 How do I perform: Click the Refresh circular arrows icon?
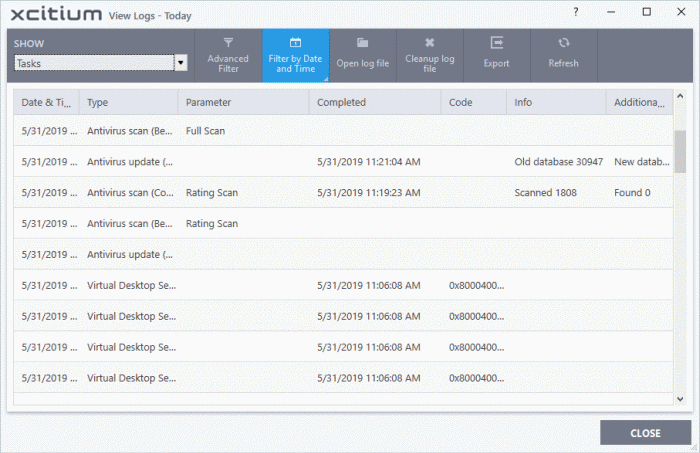(564, 43)
